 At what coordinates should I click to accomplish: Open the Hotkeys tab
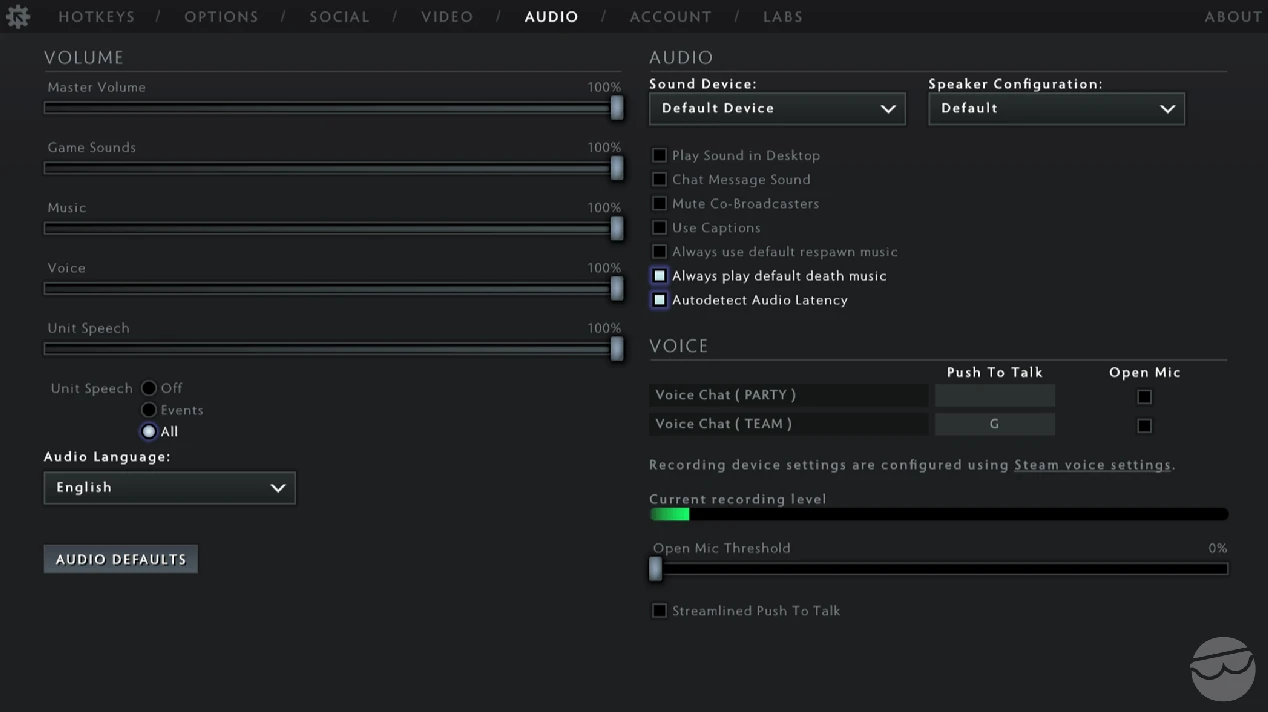click(x=96, y=17)
